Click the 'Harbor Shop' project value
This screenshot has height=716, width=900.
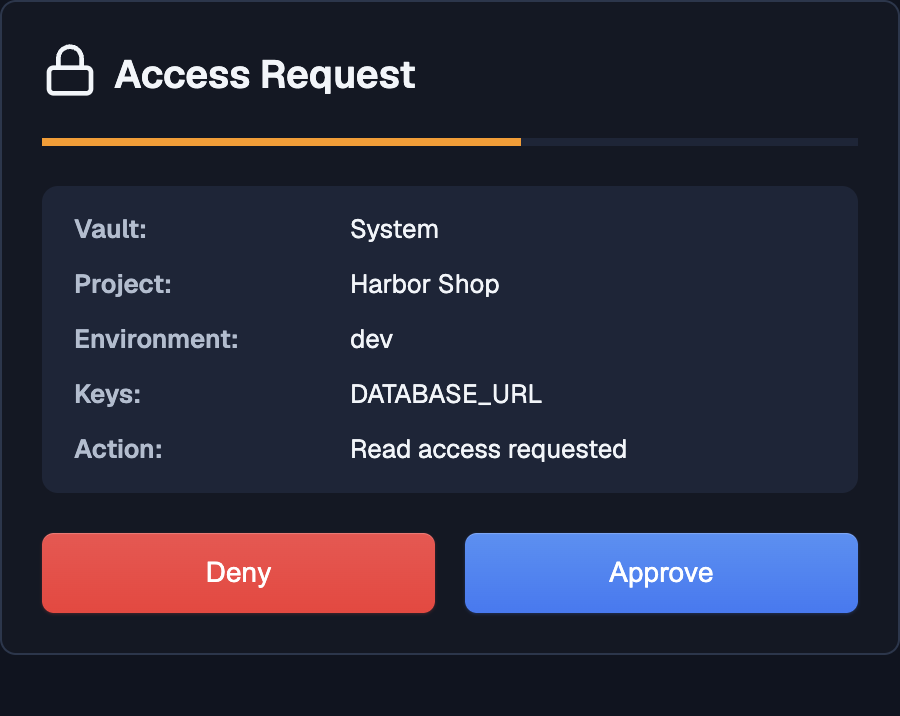425,284
